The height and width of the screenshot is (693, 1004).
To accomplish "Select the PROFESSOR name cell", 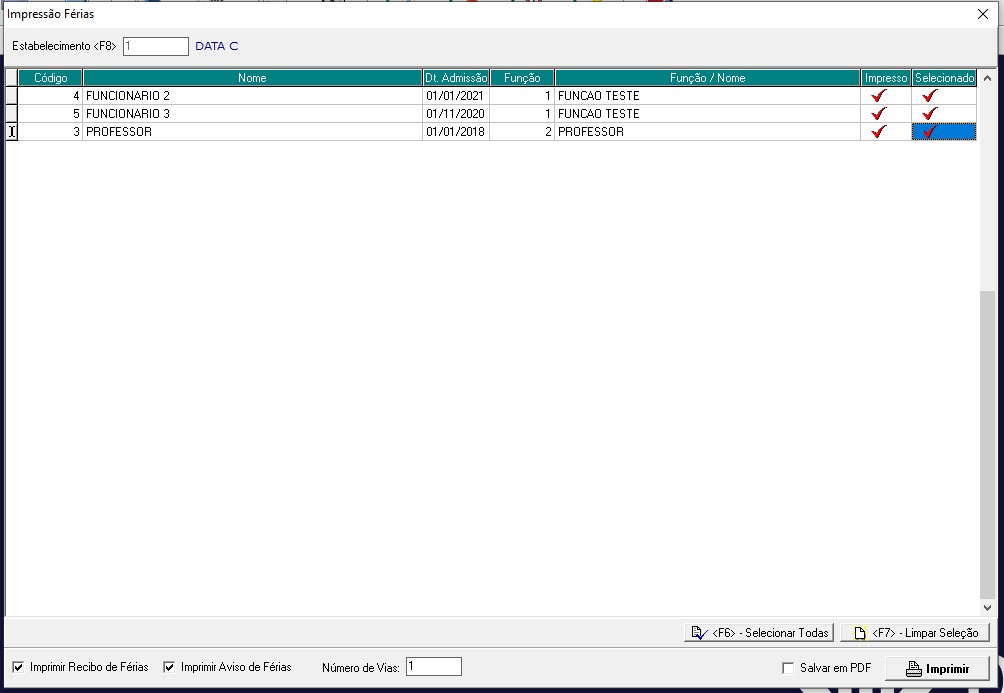I will (x=252, y=131).
